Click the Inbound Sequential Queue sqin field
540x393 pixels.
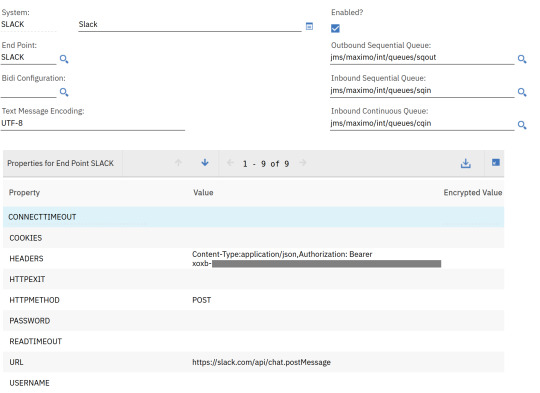(422, 91)
